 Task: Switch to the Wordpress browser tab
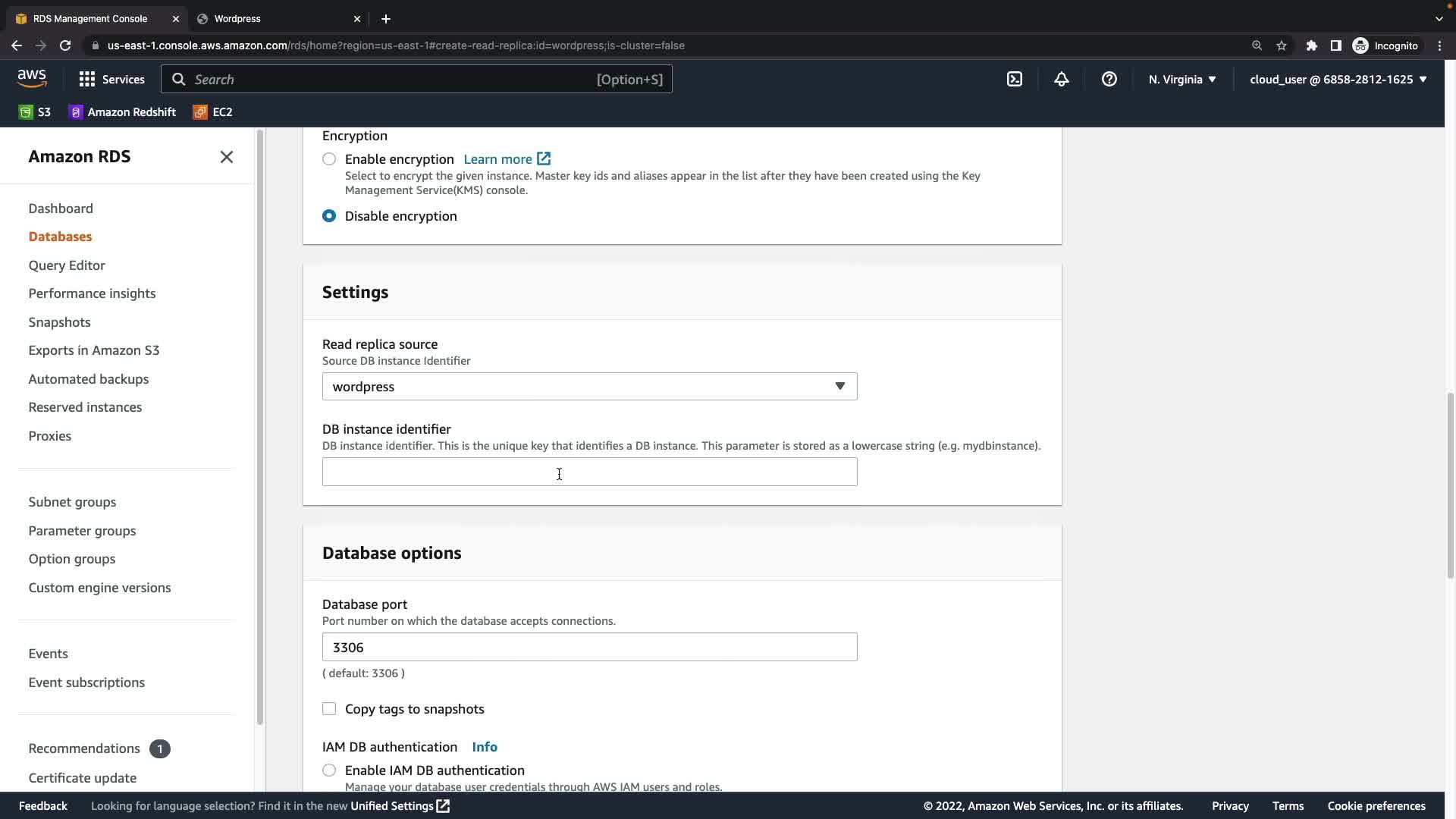237,19
